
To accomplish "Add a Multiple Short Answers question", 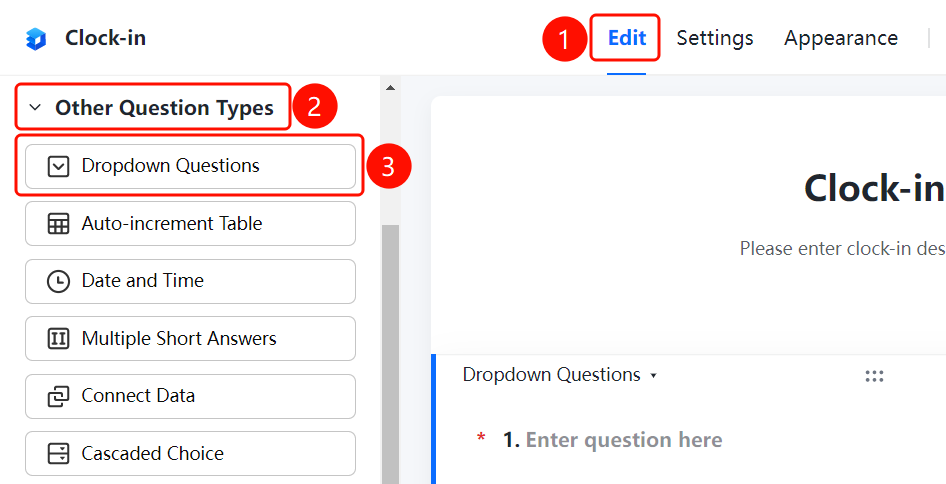I will (190, 339).
